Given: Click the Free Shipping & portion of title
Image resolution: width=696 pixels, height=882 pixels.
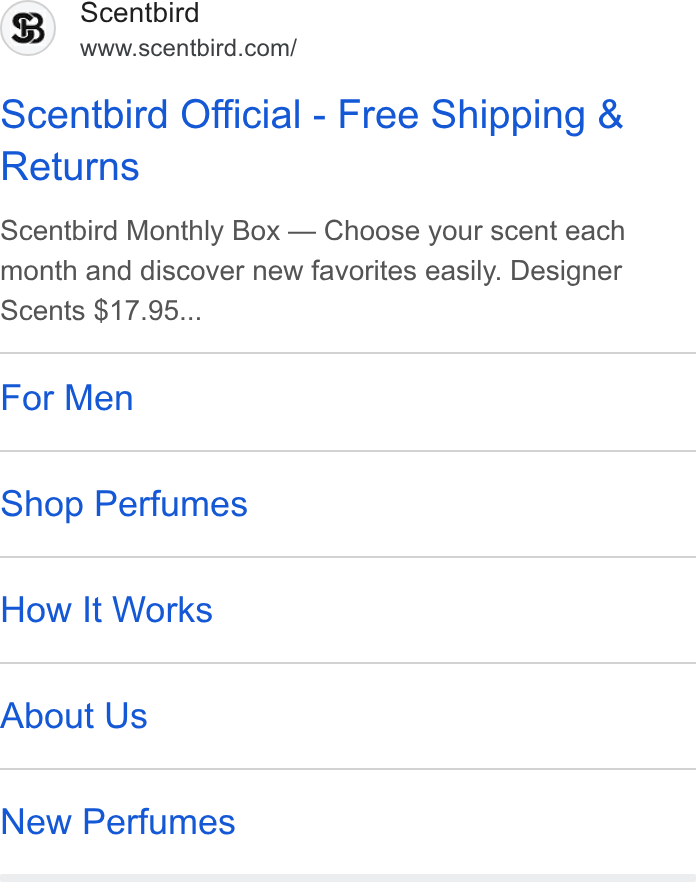Looking at the screenshot, I should click(x=480, y=115).
